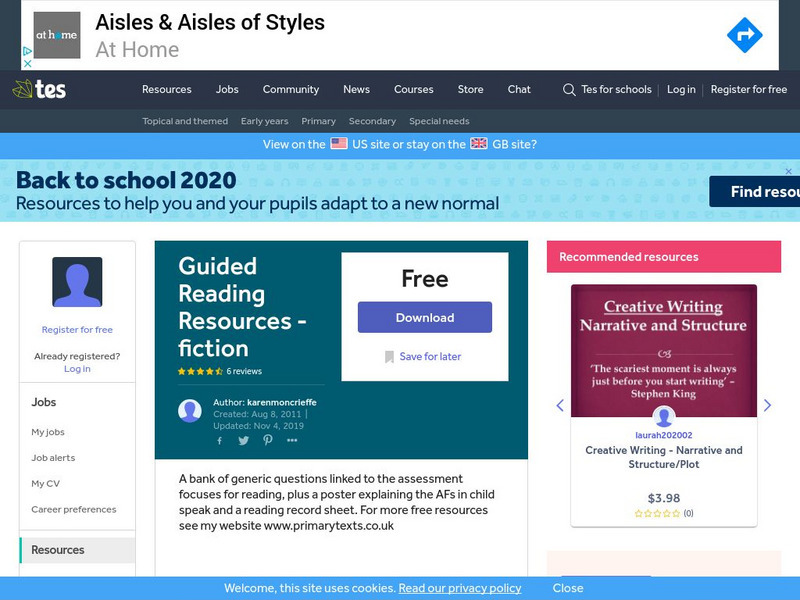The height and width of the screenshot is (600, 800).
Task: Open the Store menu
Action: pyautogui.click(x=470, y=89)
